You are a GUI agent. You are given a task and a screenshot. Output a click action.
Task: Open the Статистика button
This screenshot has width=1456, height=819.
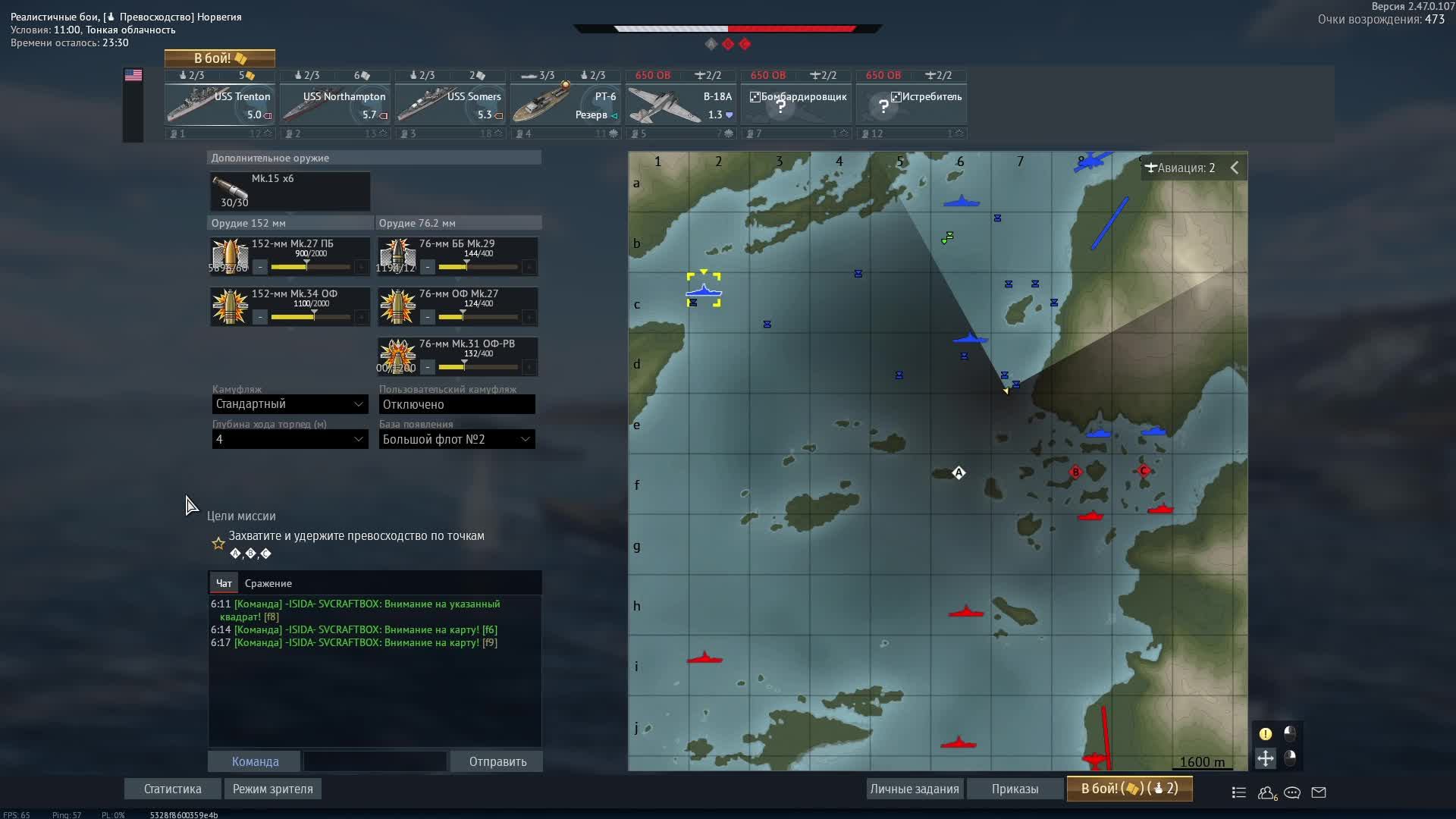click(x=172, y=789)
